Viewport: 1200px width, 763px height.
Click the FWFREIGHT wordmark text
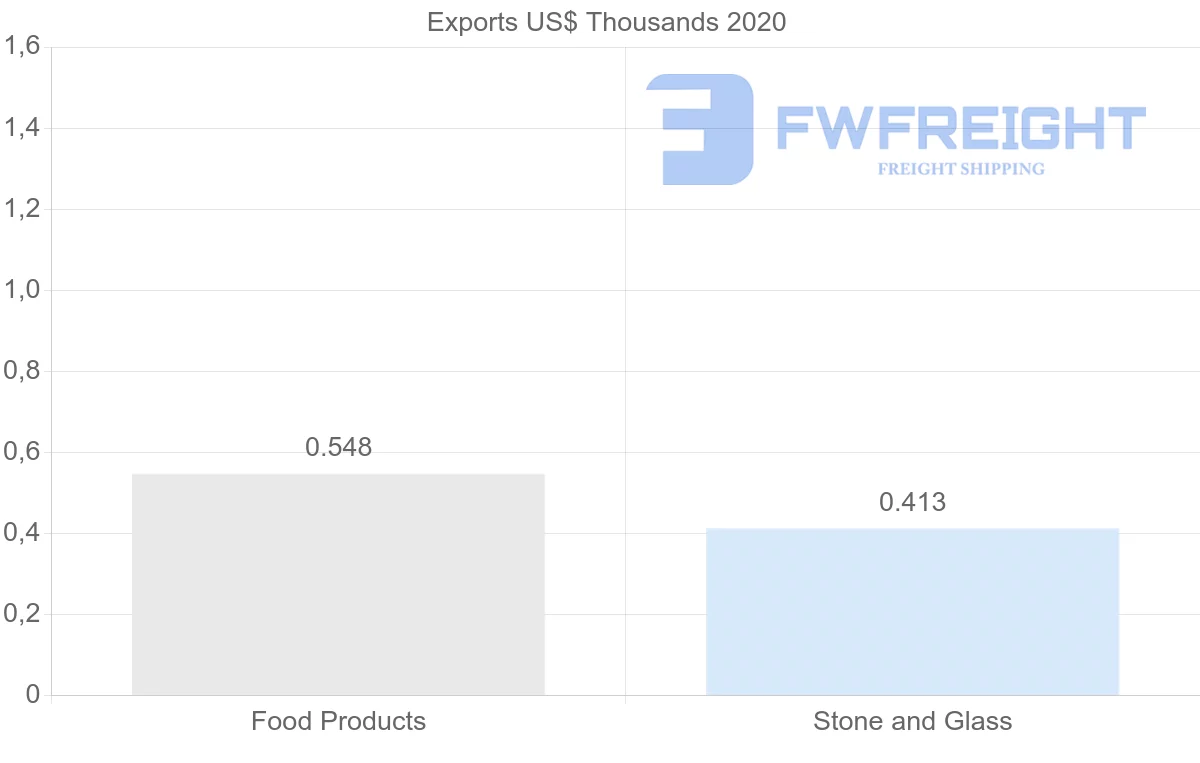[x=960, y=129]
